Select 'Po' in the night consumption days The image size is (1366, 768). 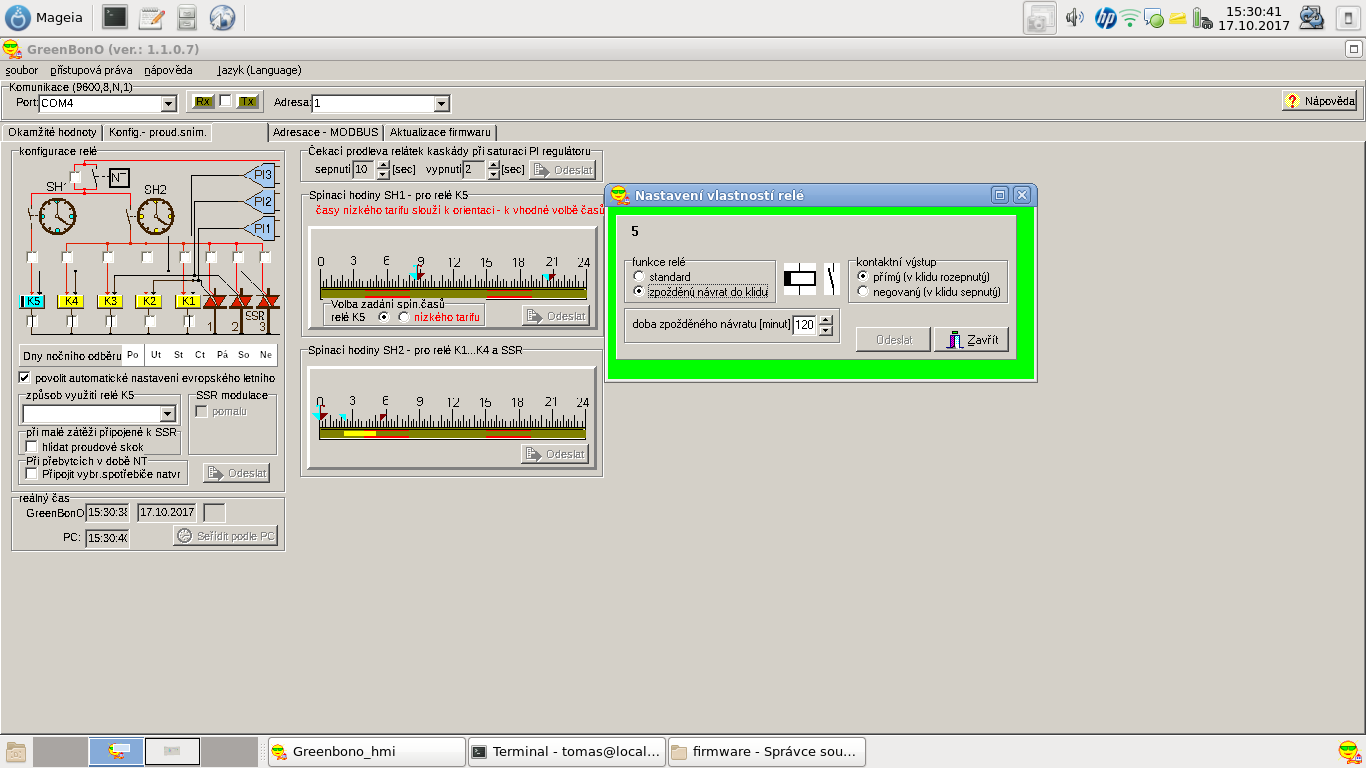(133, 355)
